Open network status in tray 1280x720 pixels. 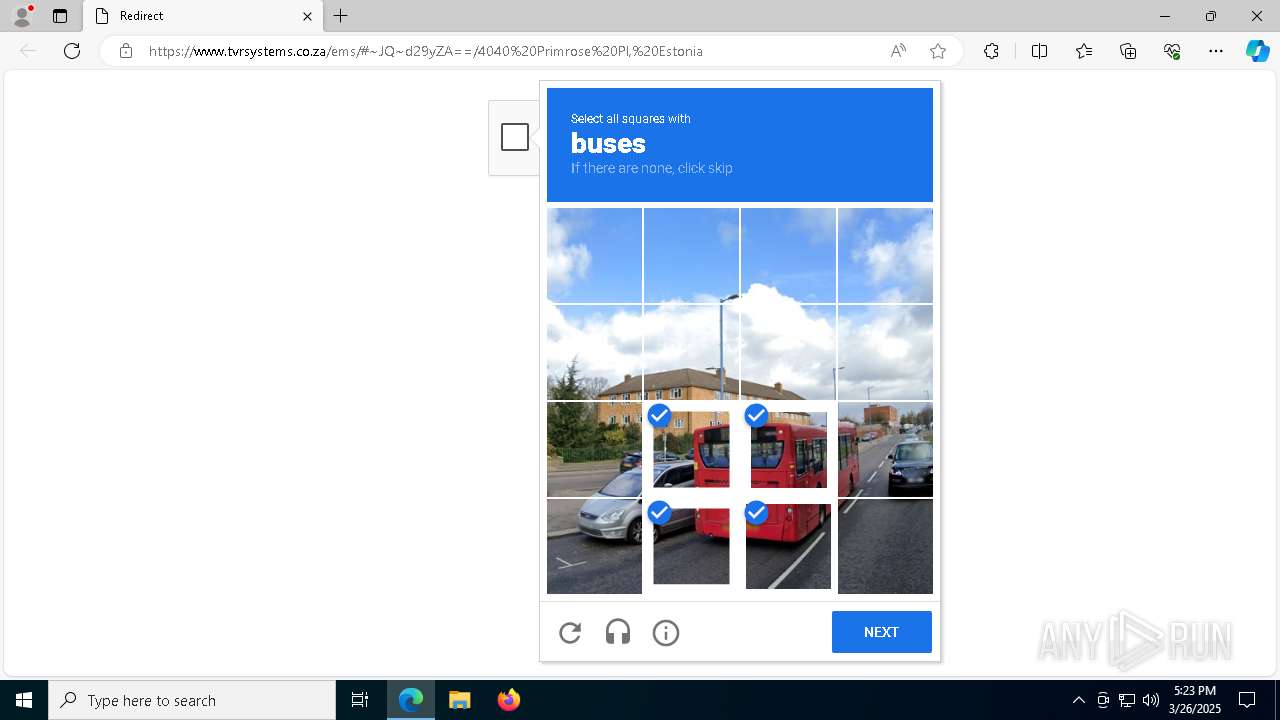coord(1127,700)
